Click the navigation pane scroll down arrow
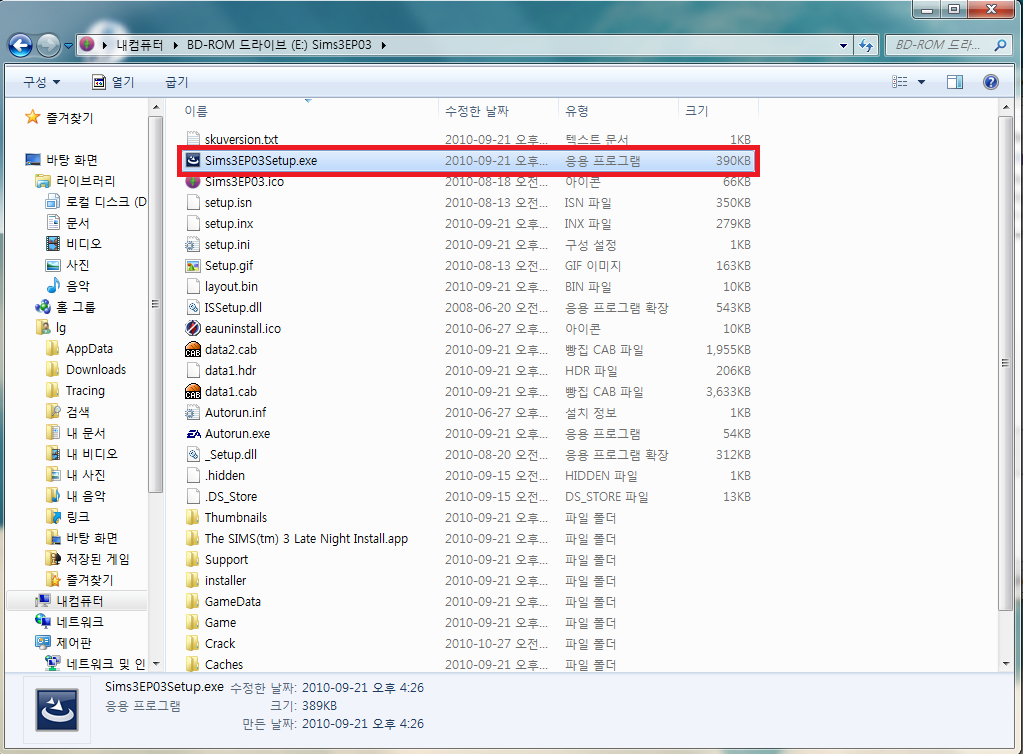The image size is (1023, 754). click(155, 664)
